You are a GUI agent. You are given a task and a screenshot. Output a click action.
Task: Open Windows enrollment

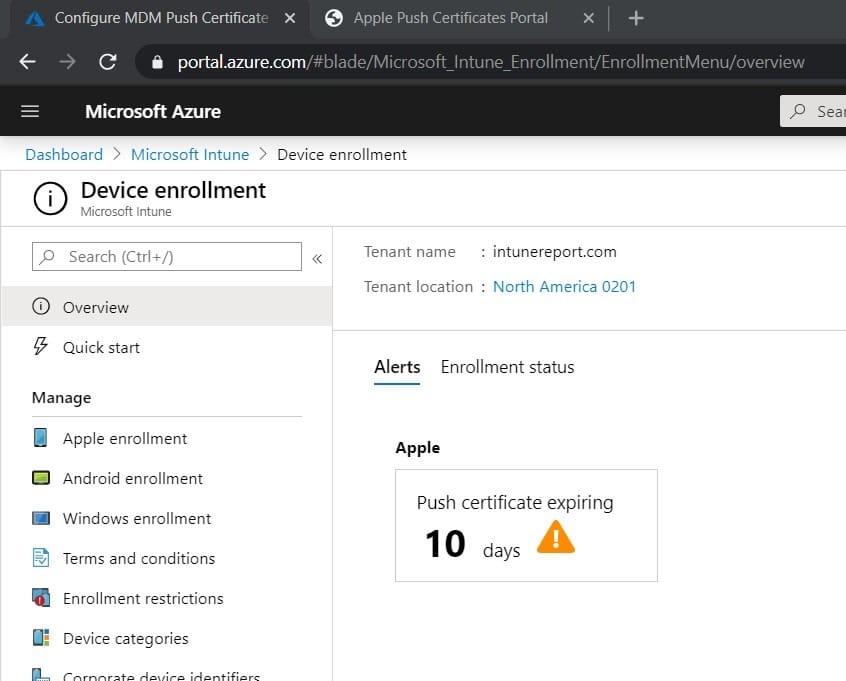(167, 518)
